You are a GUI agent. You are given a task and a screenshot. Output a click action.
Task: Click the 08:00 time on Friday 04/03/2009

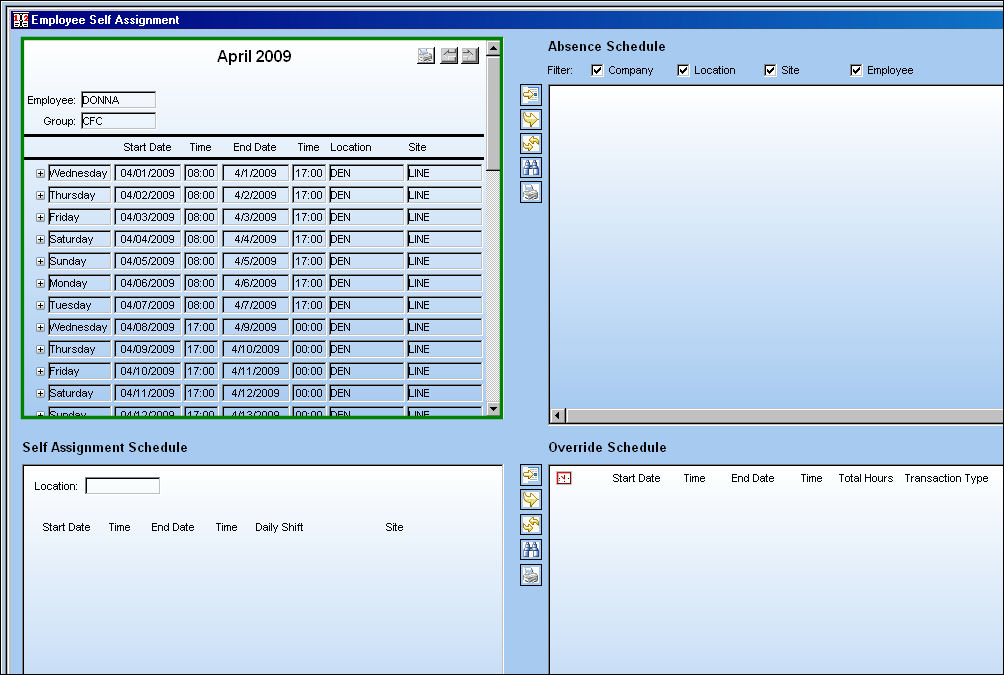[201, 217]
